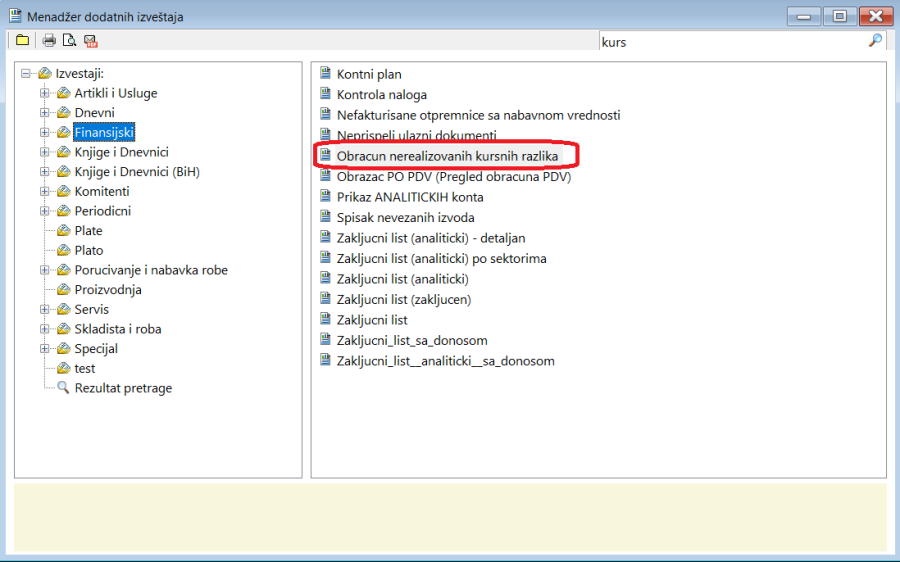900x562 pixels.
Task: Click the open folder toolbar icon
Action: click(22, 40)
